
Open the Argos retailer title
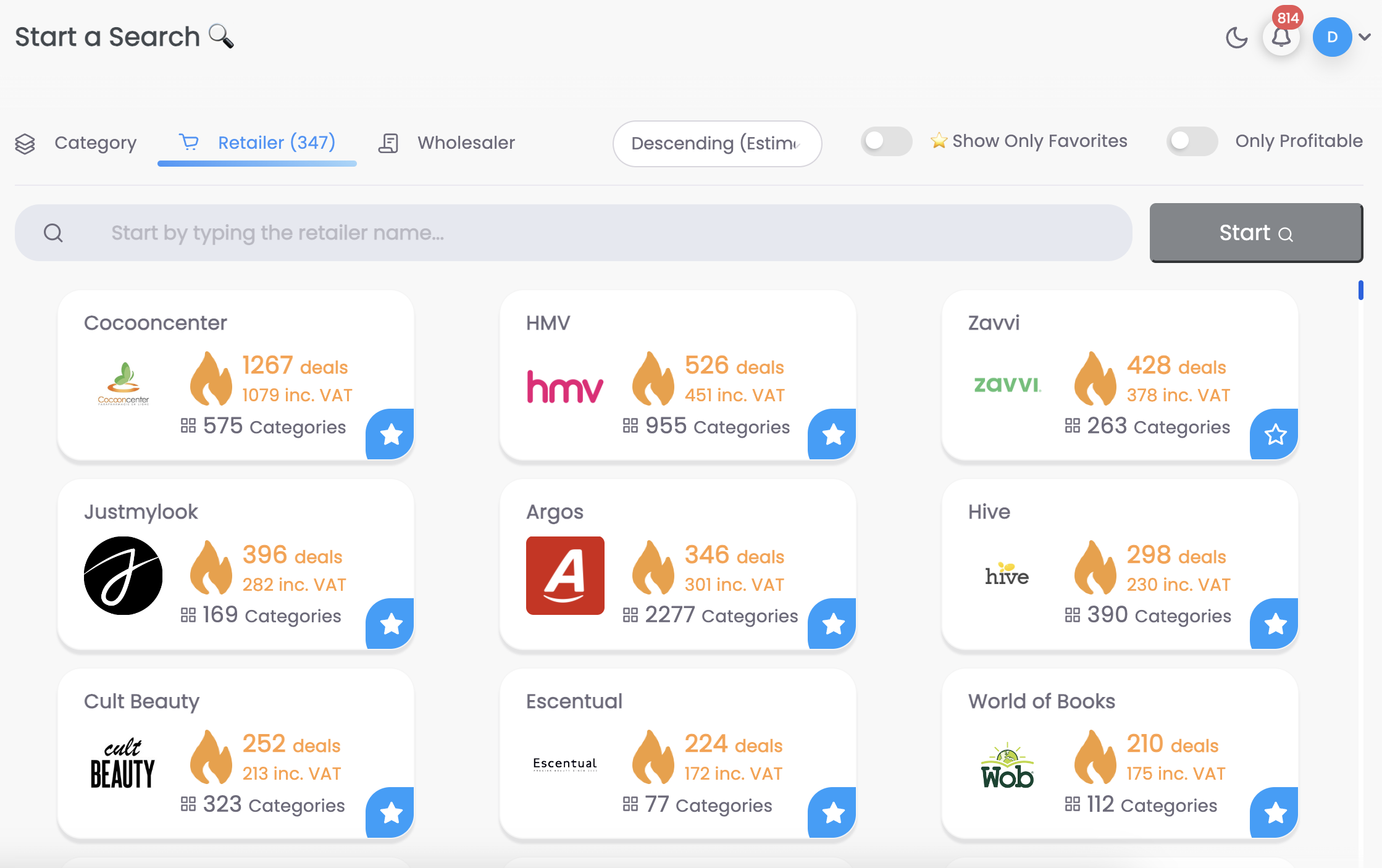point(555,512)
